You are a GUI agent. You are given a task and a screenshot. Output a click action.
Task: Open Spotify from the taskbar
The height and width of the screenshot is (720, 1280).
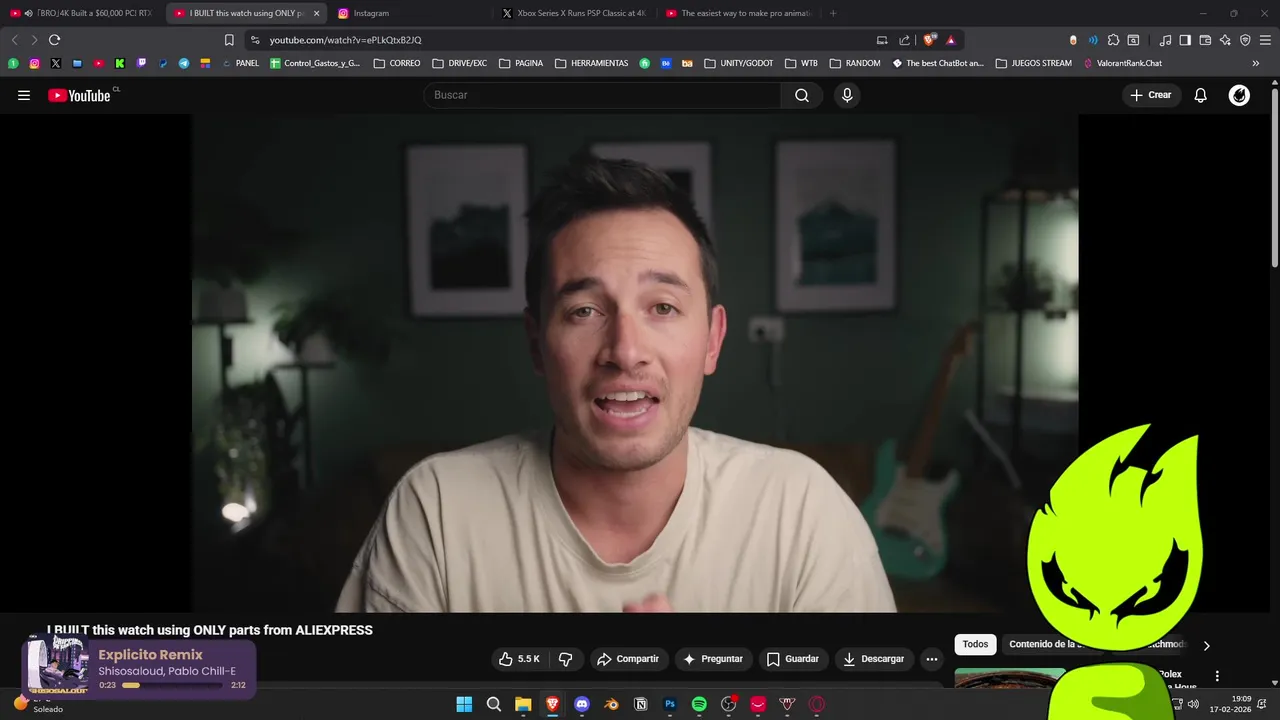coord(699,704)
